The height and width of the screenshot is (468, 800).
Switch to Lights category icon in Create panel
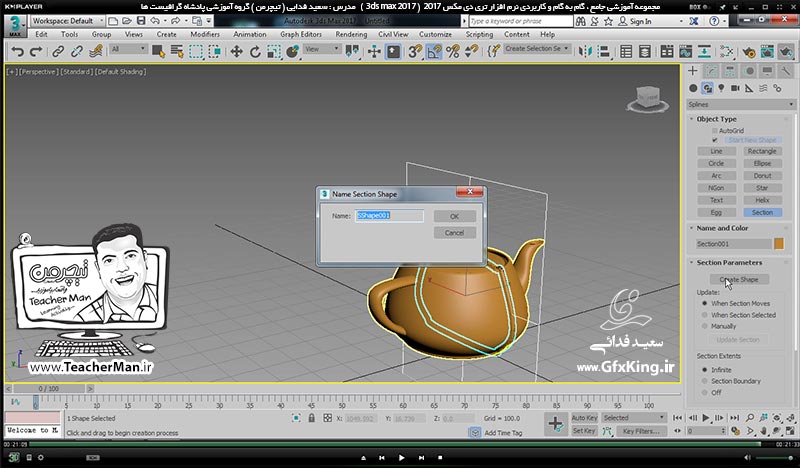(x=721, y=88)
